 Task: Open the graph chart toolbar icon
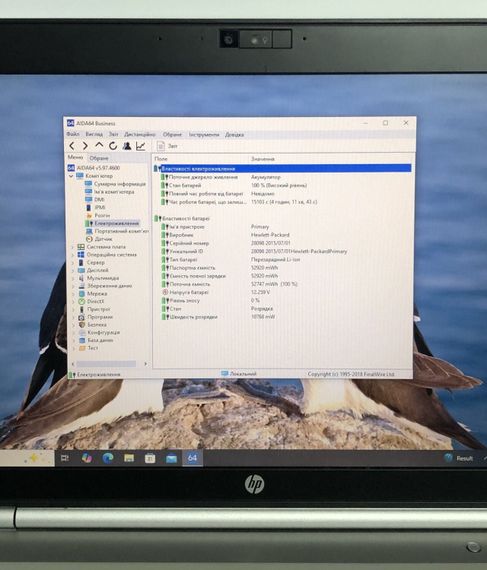(x=141, y=146)
